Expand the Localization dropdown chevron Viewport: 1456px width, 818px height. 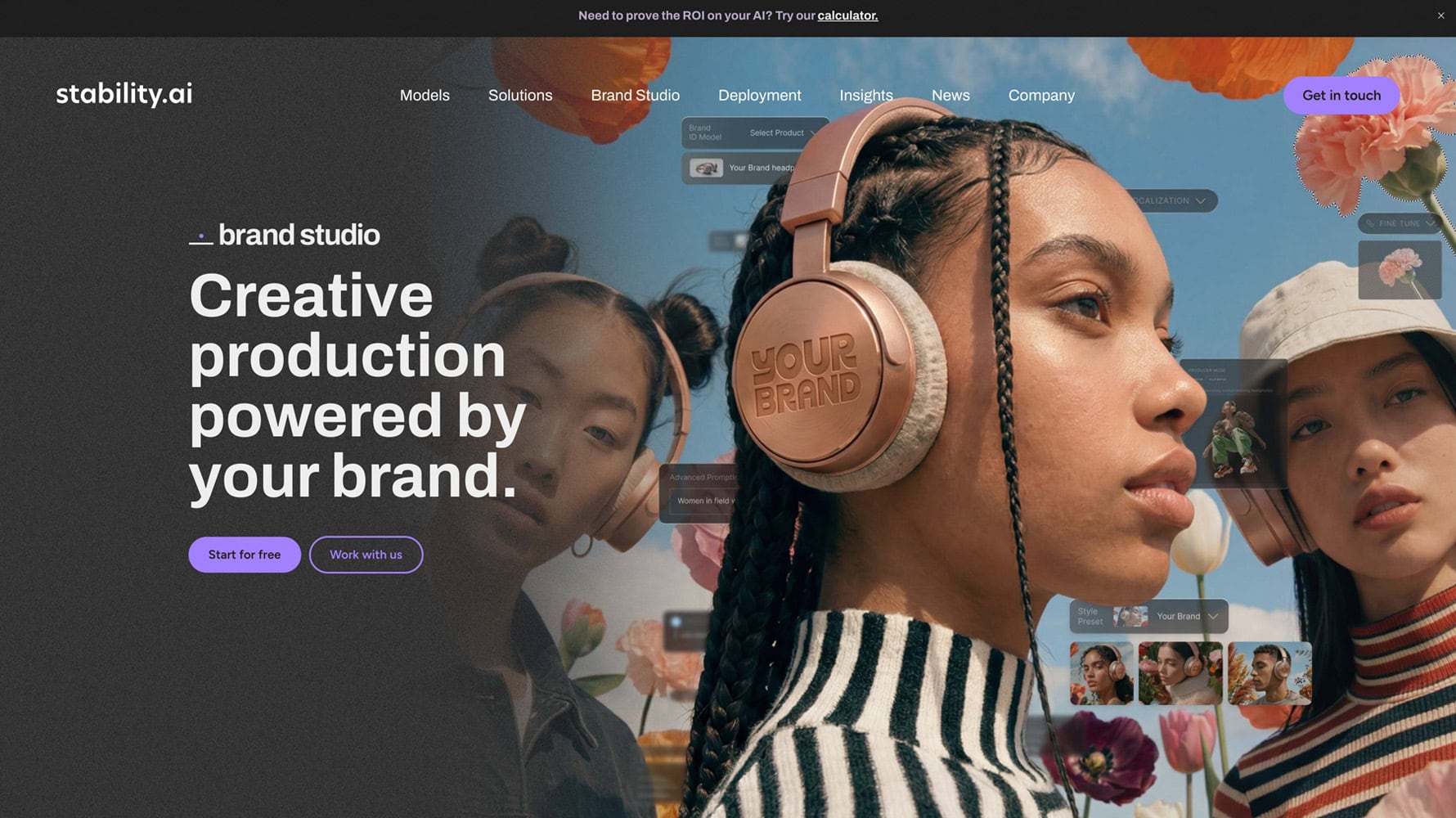coord(1200,201)
